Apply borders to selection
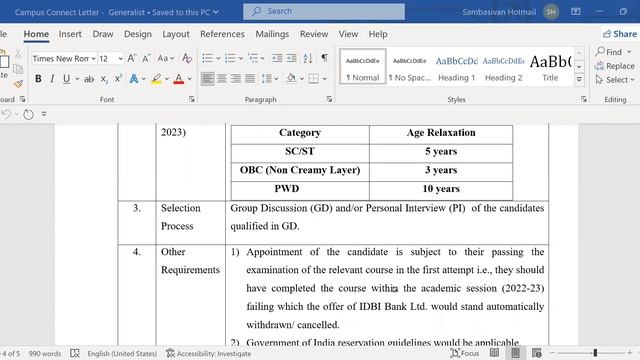Screen dimensions: 640x360 point(313,78)
